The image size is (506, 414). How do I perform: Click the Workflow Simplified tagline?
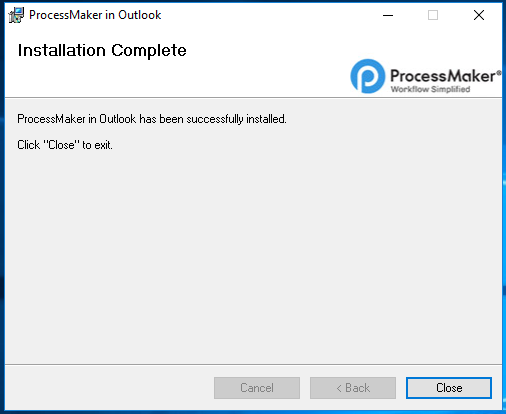[430, 89]
